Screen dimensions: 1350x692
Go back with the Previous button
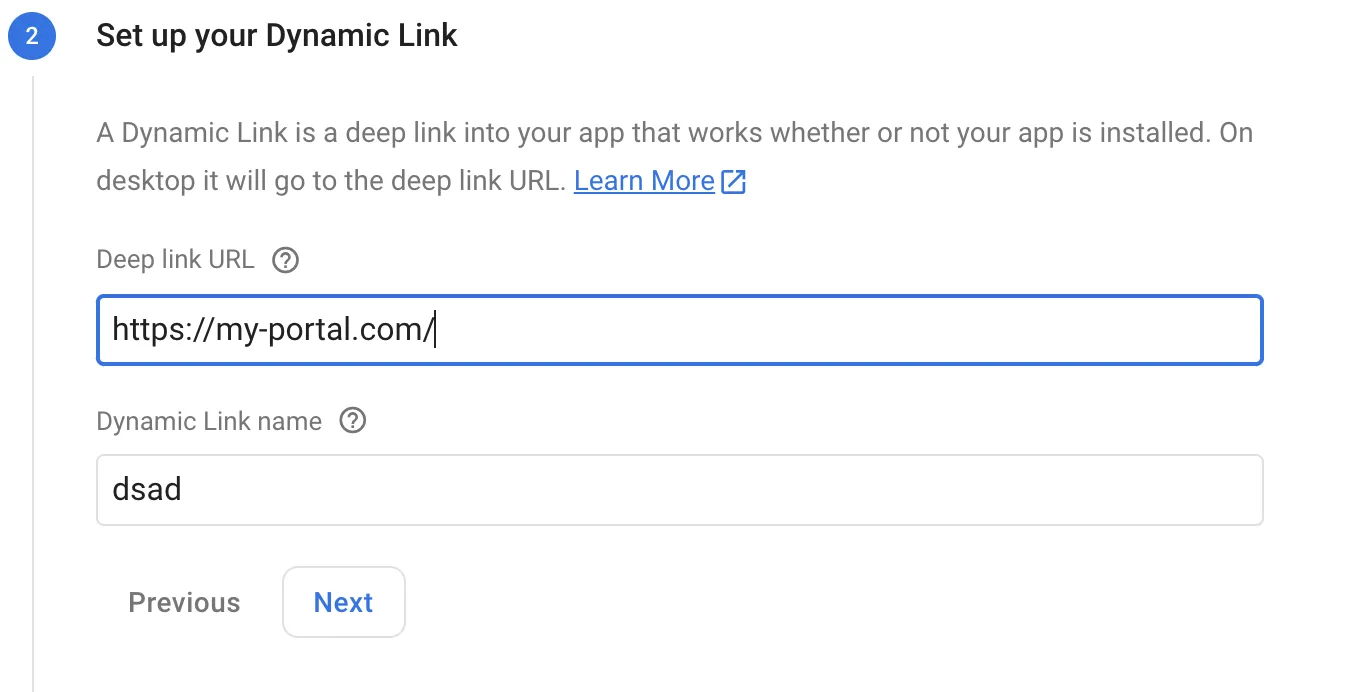click(184, 602)
